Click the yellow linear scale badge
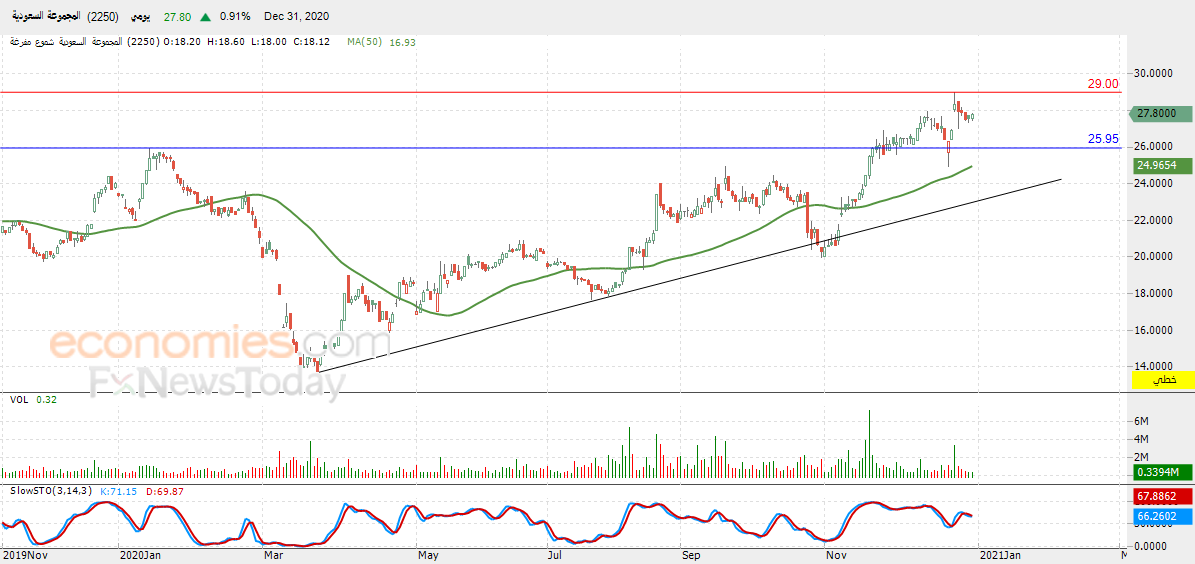Image resolution: width=1195 pixels, height=564 pixels. click(x=1164, y=378)
